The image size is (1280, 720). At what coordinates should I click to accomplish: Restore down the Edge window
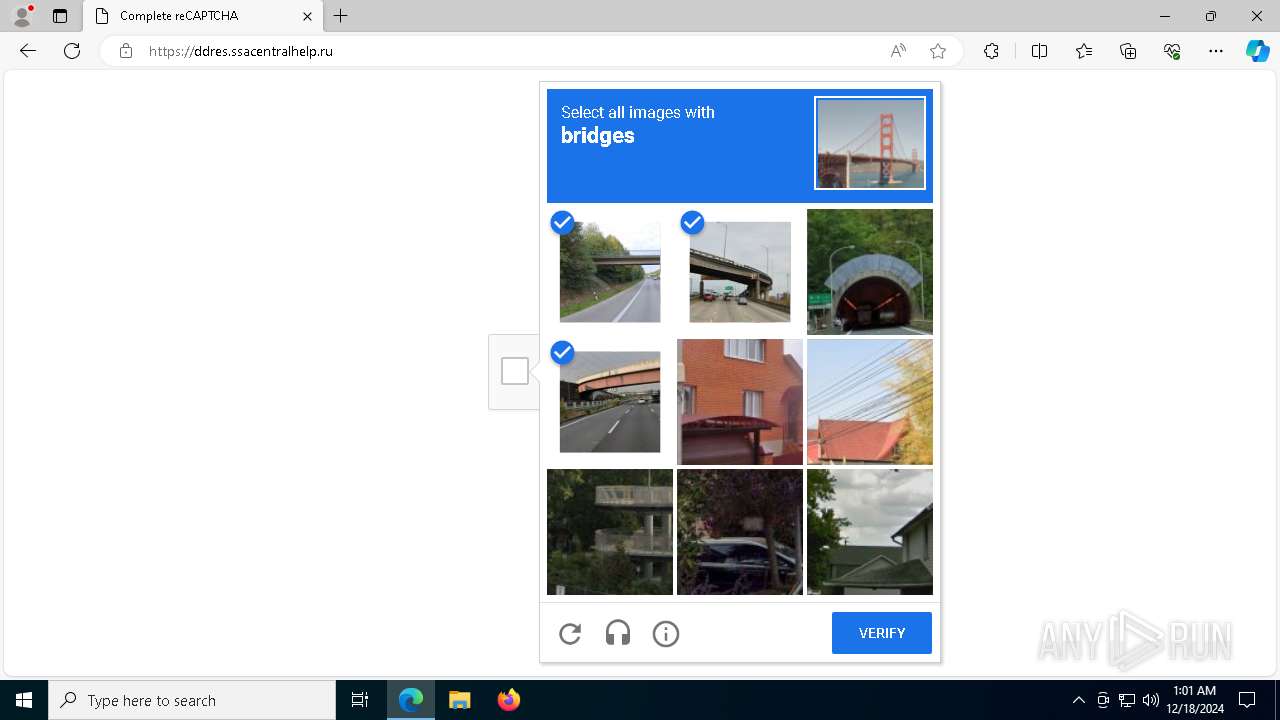(x=1211, y=16)
